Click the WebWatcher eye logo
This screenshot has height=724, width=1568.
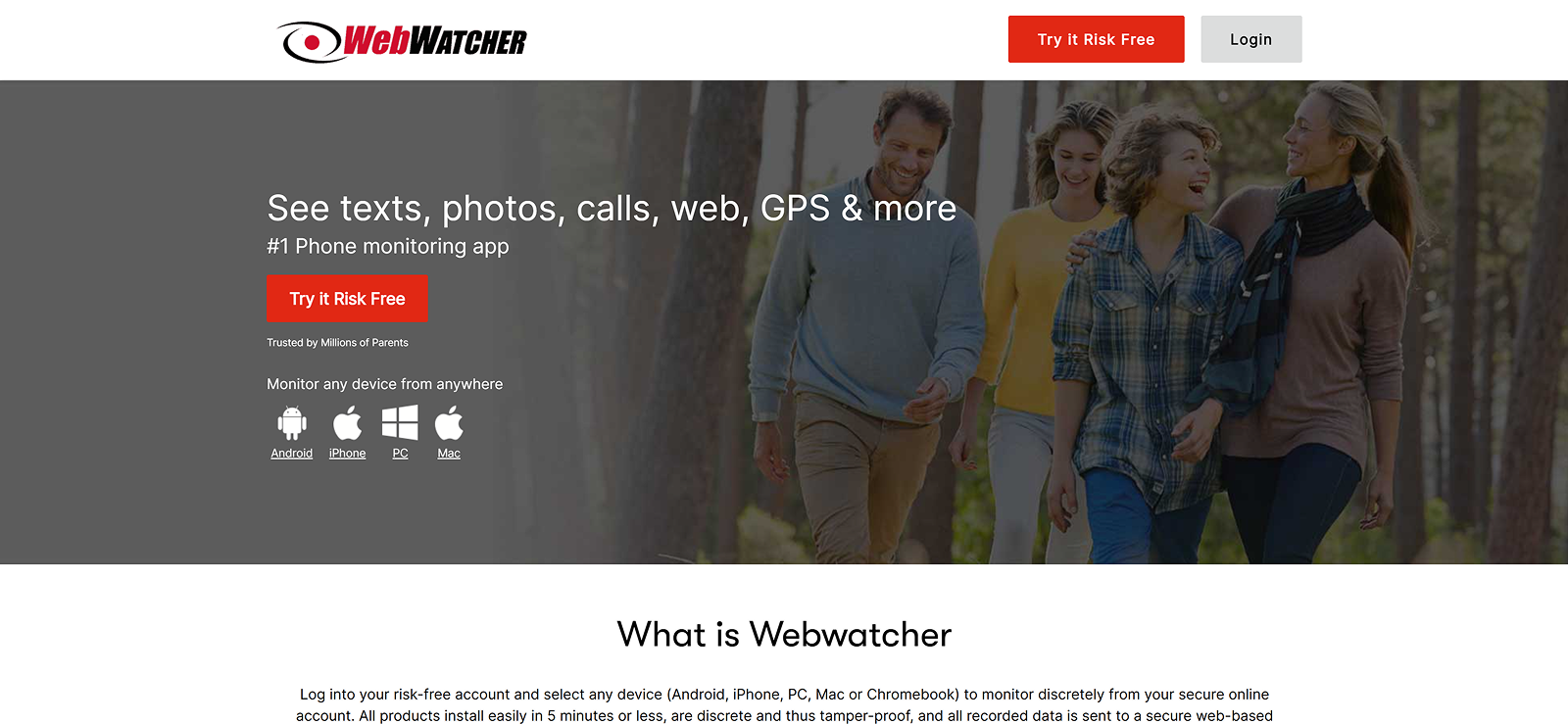coord(311,42)
